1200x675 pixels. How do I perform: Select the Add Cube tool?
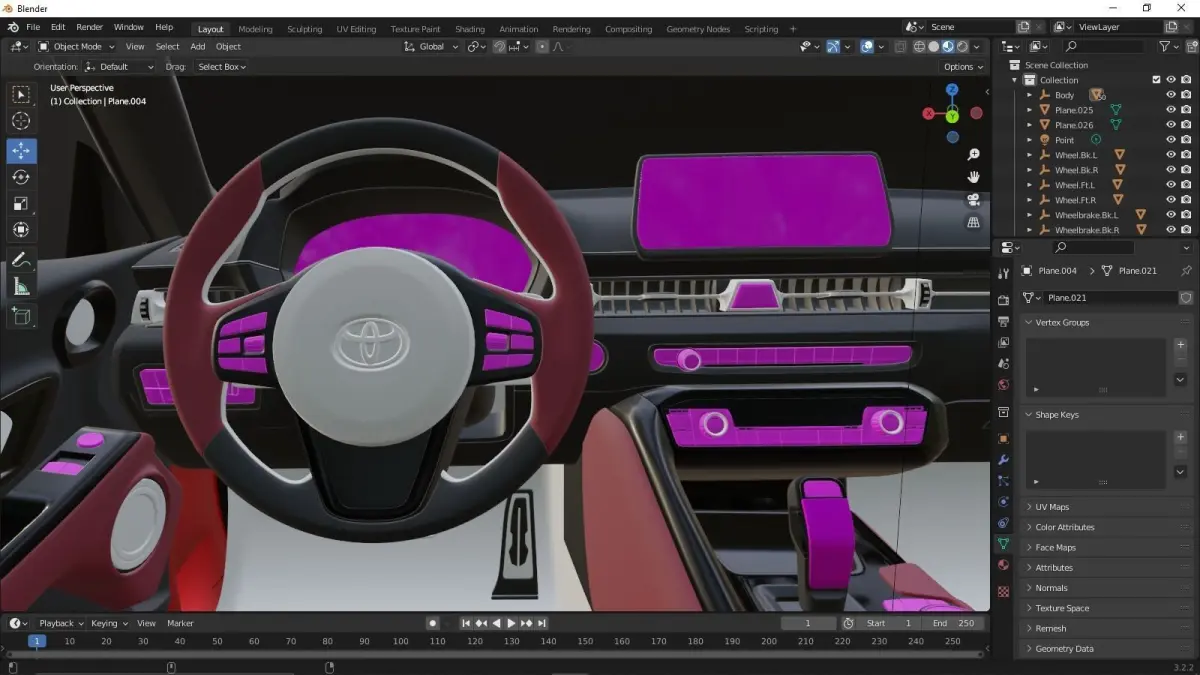point(21,317)
